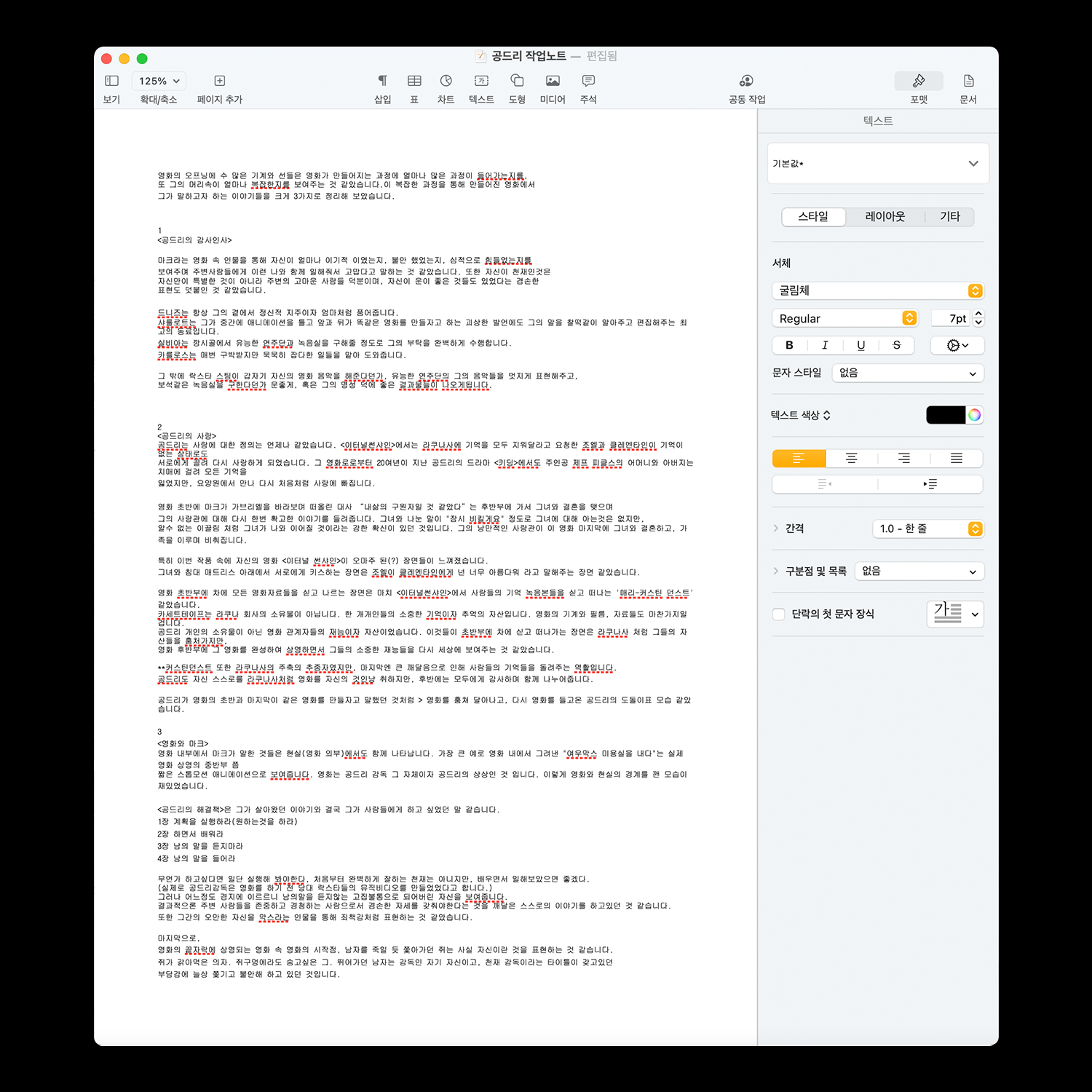The image size is (1092, 1092).
Task: Open the 문서 (Document) inspector icon
Action: coord(968,81)
